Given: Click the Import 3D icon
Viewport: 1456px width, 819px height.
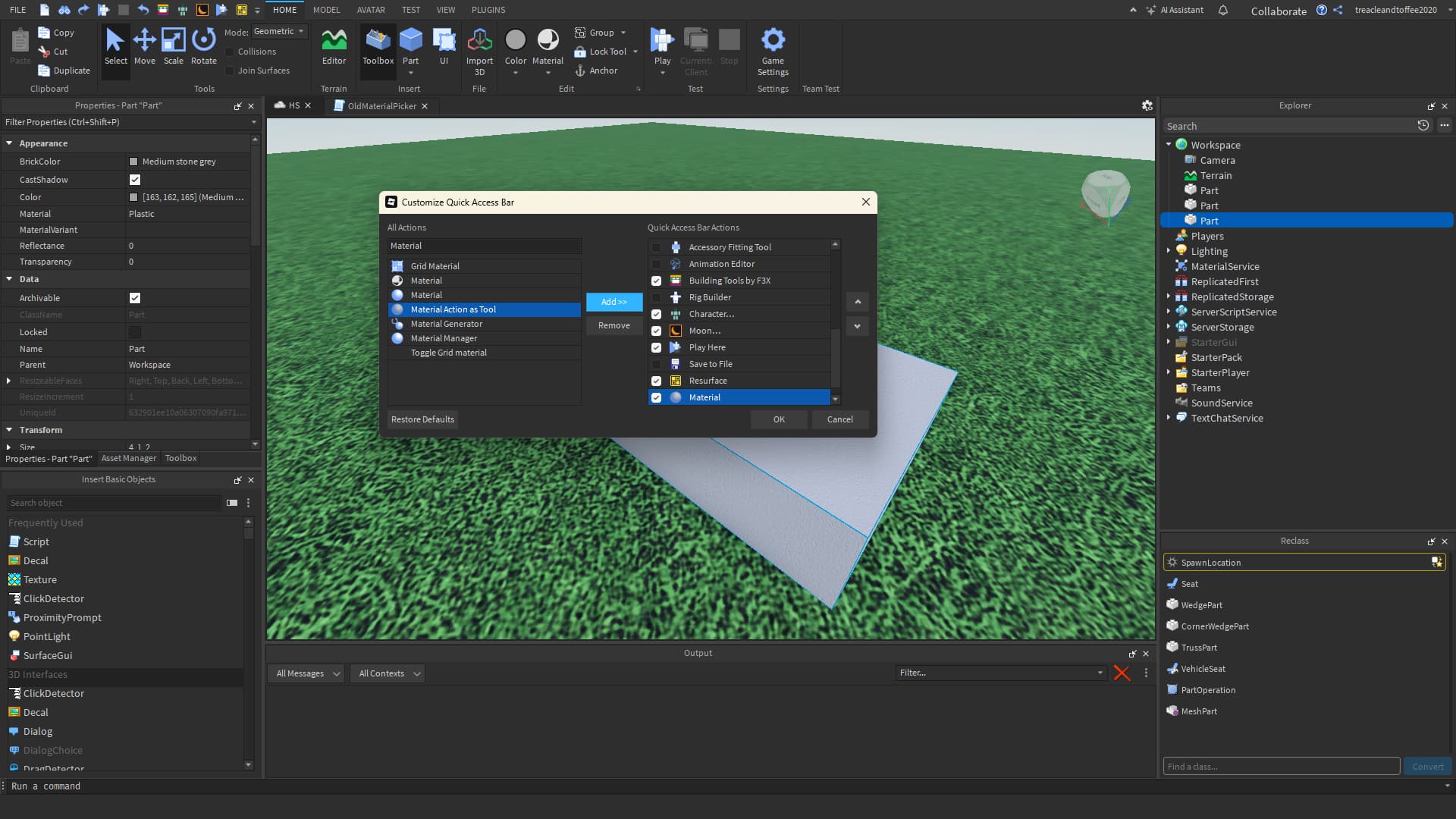Looking at the screenshot, I should coord(479,39).
